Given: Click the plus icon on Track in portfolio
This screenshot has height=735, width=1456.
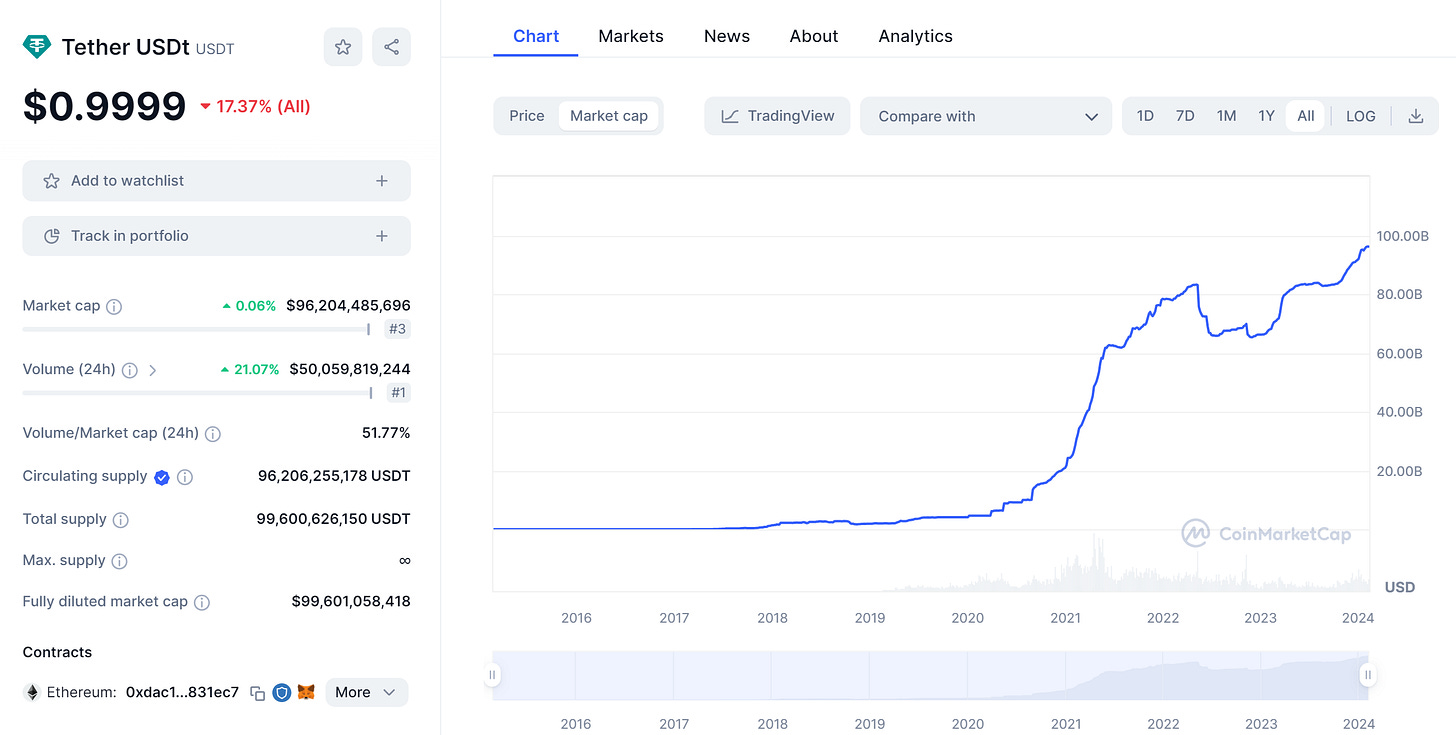Looking at the screenshot, I should 381,236.
